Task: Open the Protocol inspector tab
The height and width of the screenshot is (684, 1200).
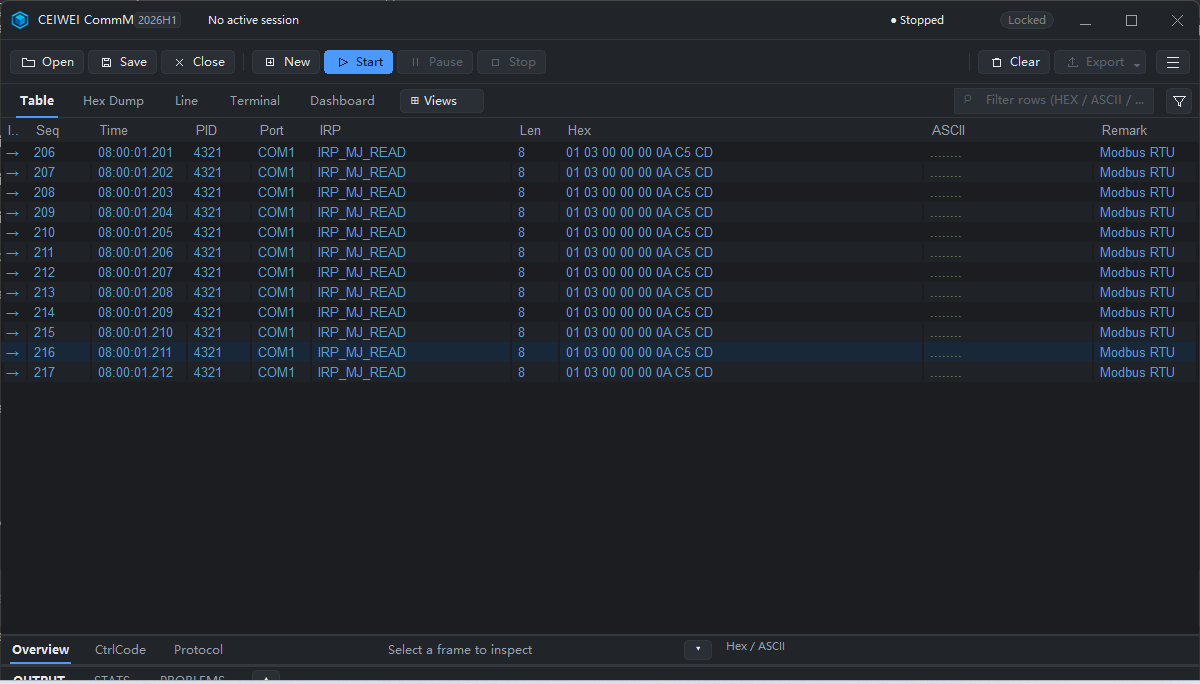Action: point(198,650)
